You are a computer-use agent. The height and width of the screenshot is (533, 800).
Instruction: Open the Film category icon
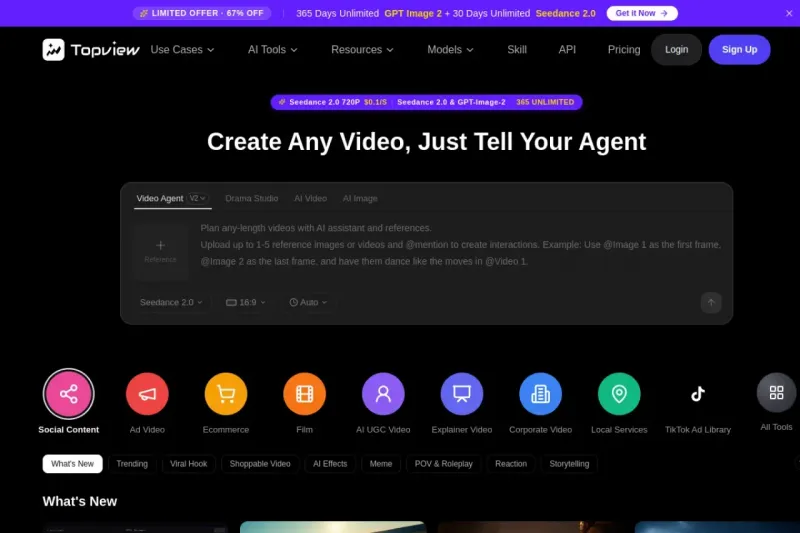click(x=304, y=394)
